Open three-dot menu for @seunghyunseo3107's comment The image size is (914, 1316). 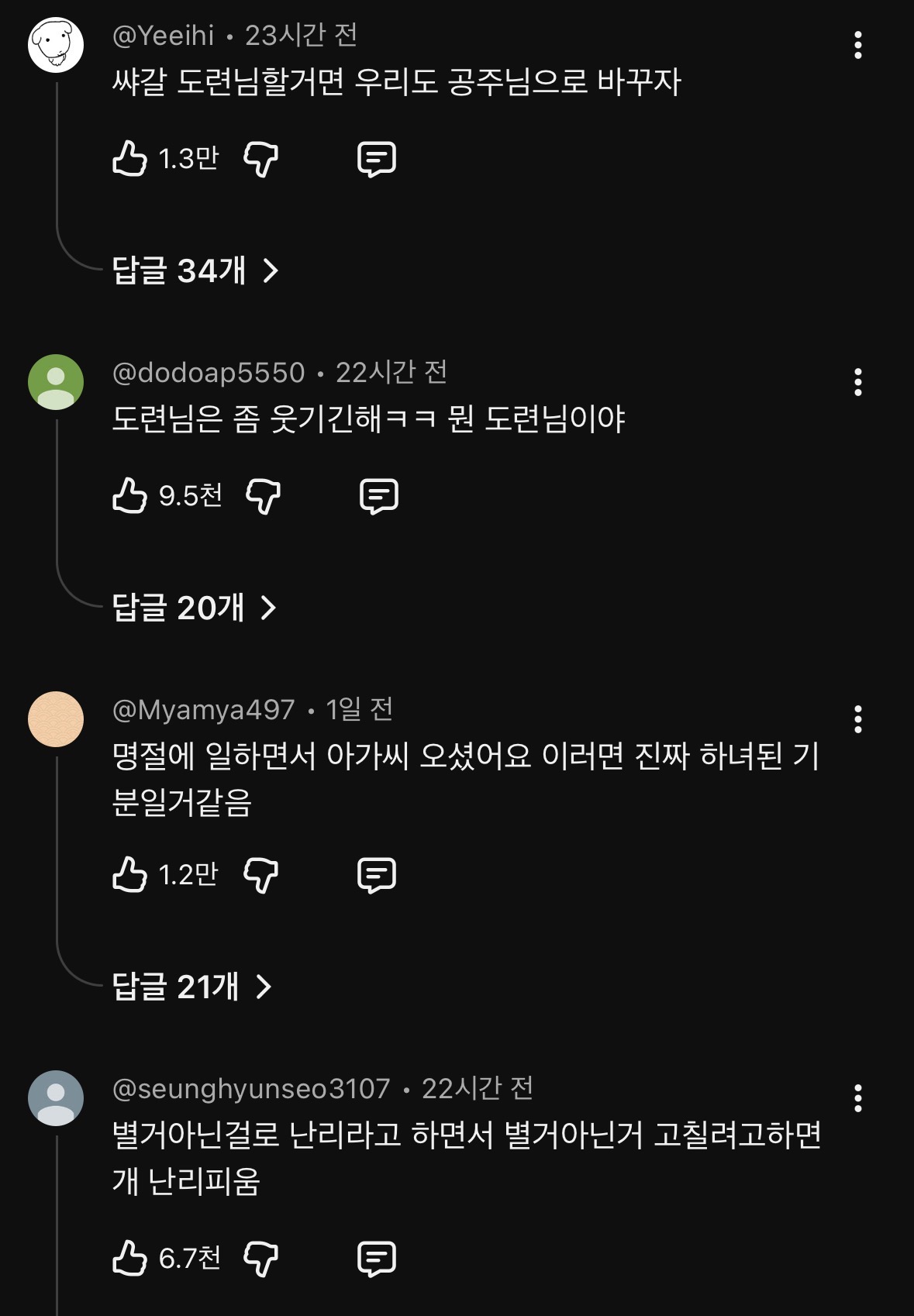click(857, 1098)
